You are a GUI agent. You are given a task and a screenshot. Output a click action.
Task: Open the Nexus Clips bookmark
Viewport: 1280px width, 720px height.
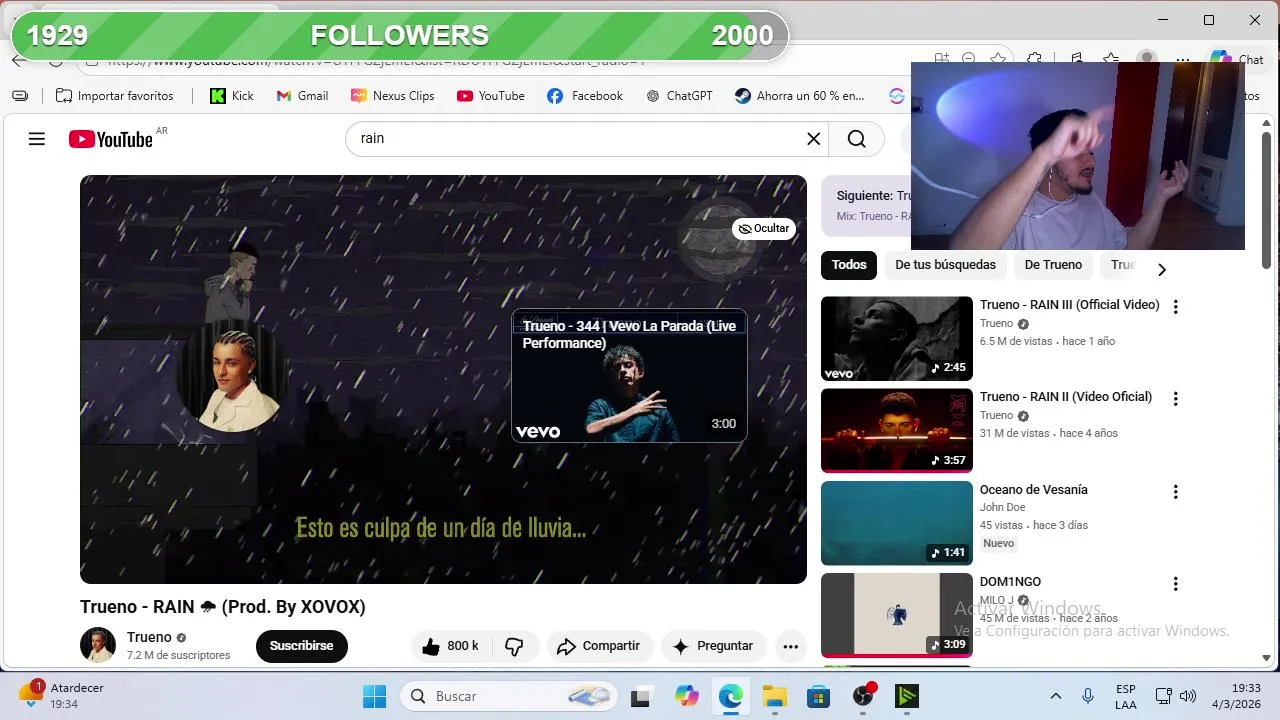392,96
